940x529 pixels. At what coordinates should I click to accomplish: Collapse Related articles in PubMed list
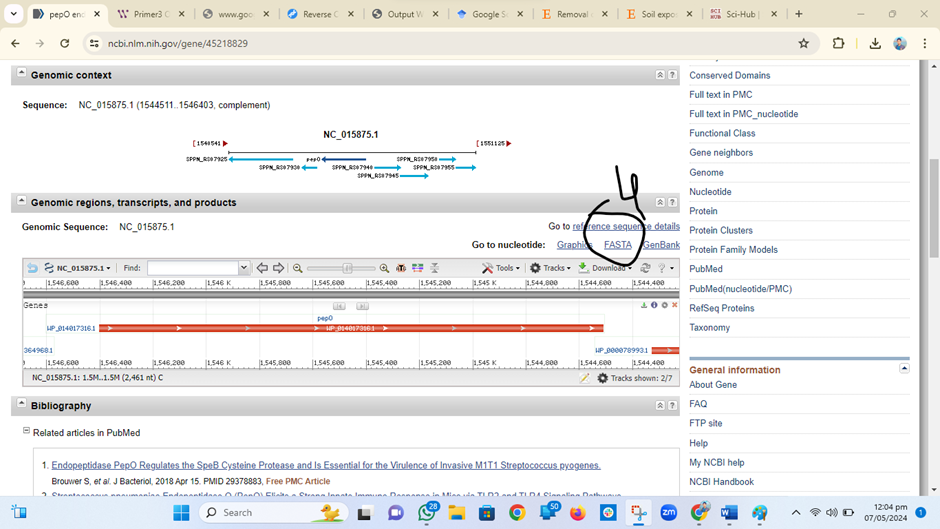pos(26,431)
